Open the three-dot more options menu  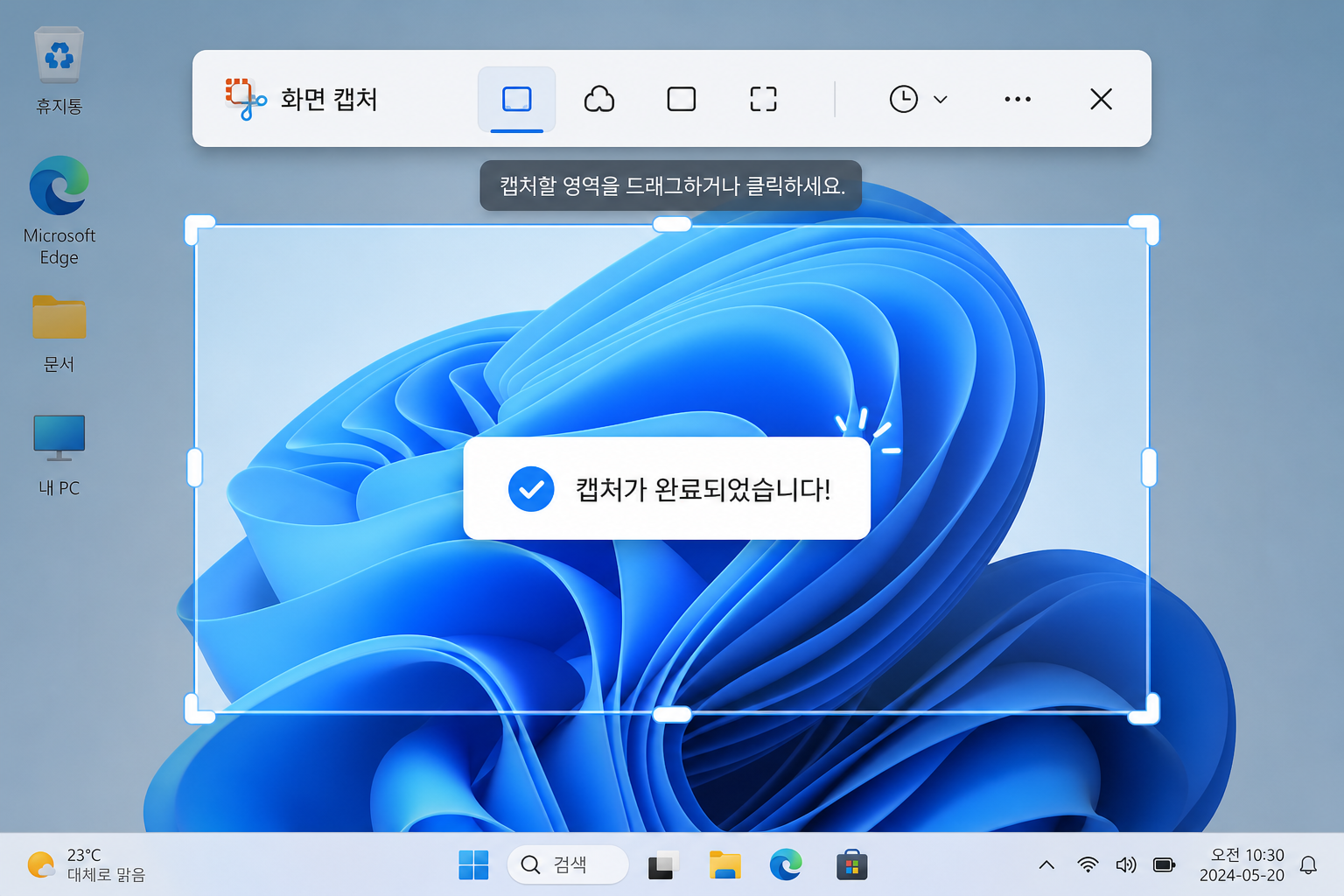[x=1018, y=99]
